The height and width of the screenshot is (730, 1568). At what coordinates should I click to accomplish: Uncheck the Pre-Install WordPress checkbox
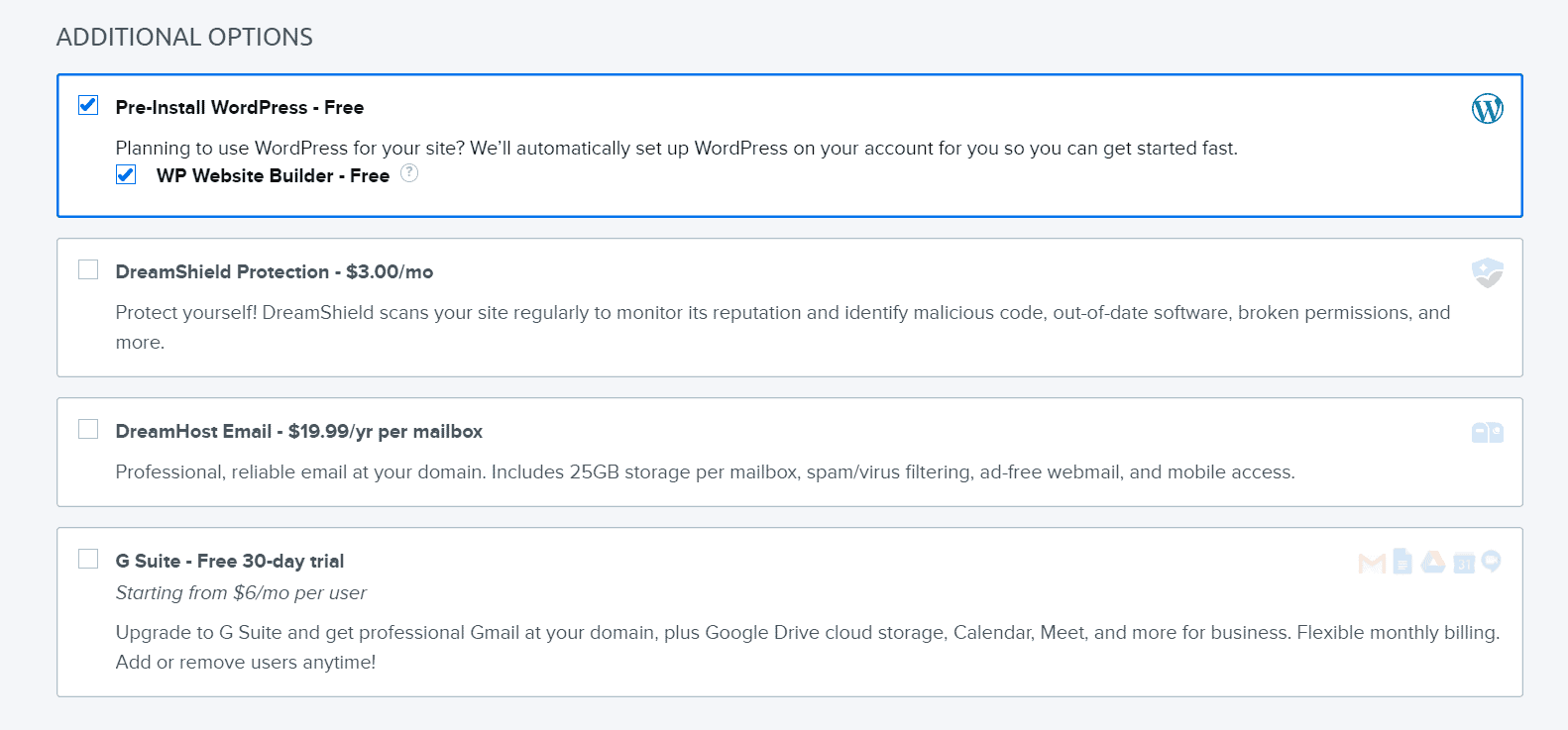point(88,105)
